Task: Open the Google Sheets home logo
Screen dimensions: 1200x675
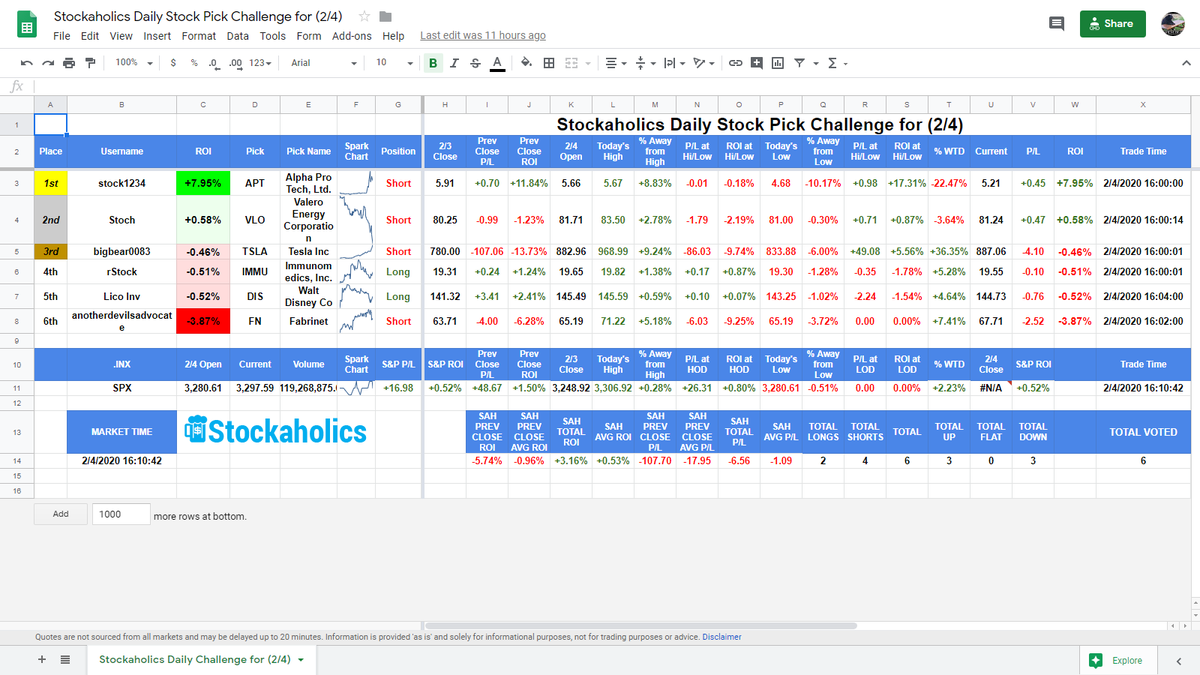Action: coord(28,25)
